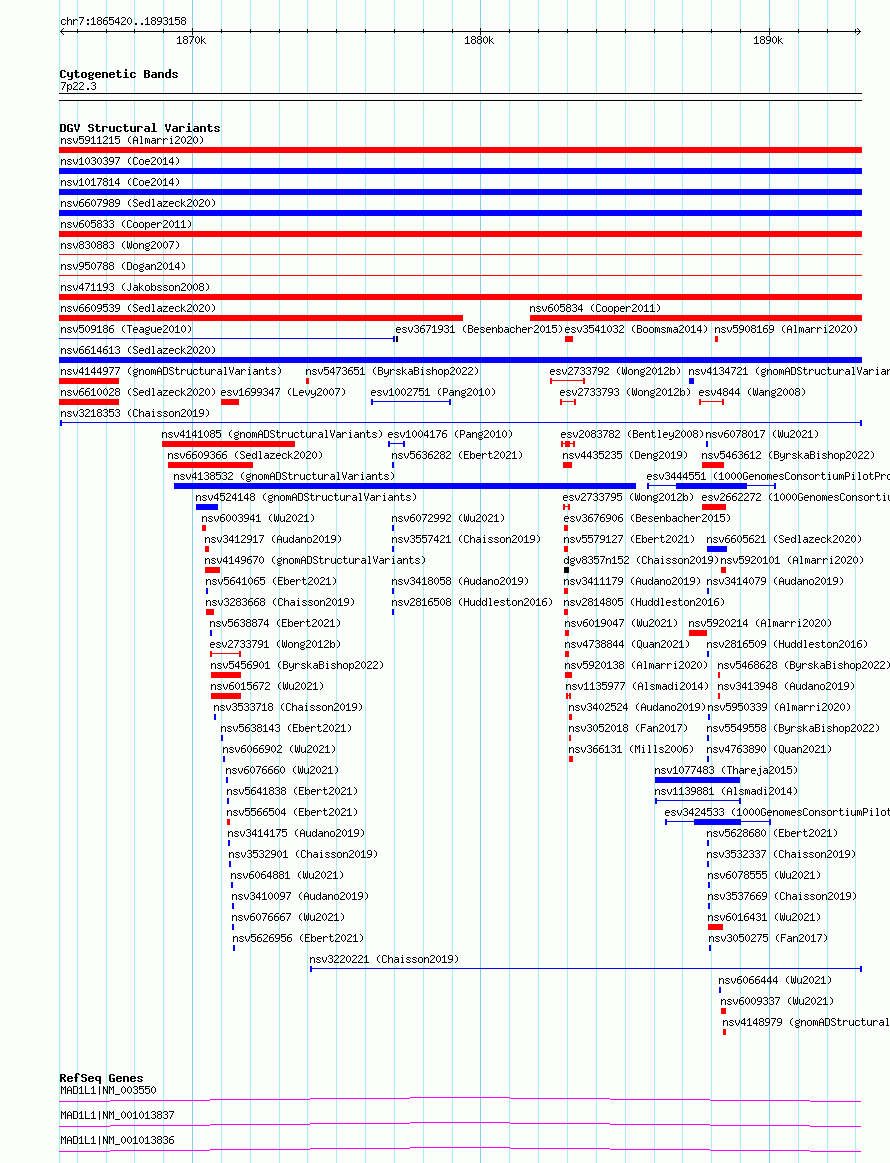This screenshot has height=1163, width=890.
Task: Select the MAD1L1|NM_001013836 transcript label
Action: point(117,1141)
